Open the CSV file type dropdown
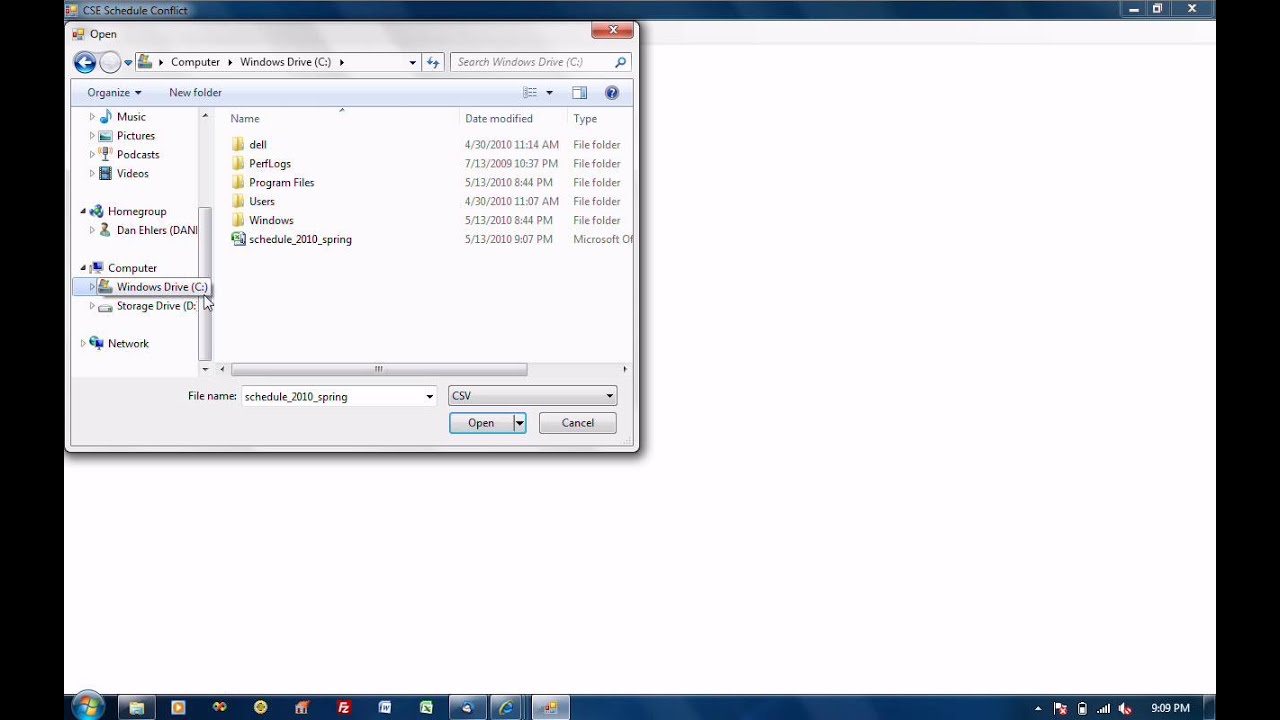 [x=532, y=396]
